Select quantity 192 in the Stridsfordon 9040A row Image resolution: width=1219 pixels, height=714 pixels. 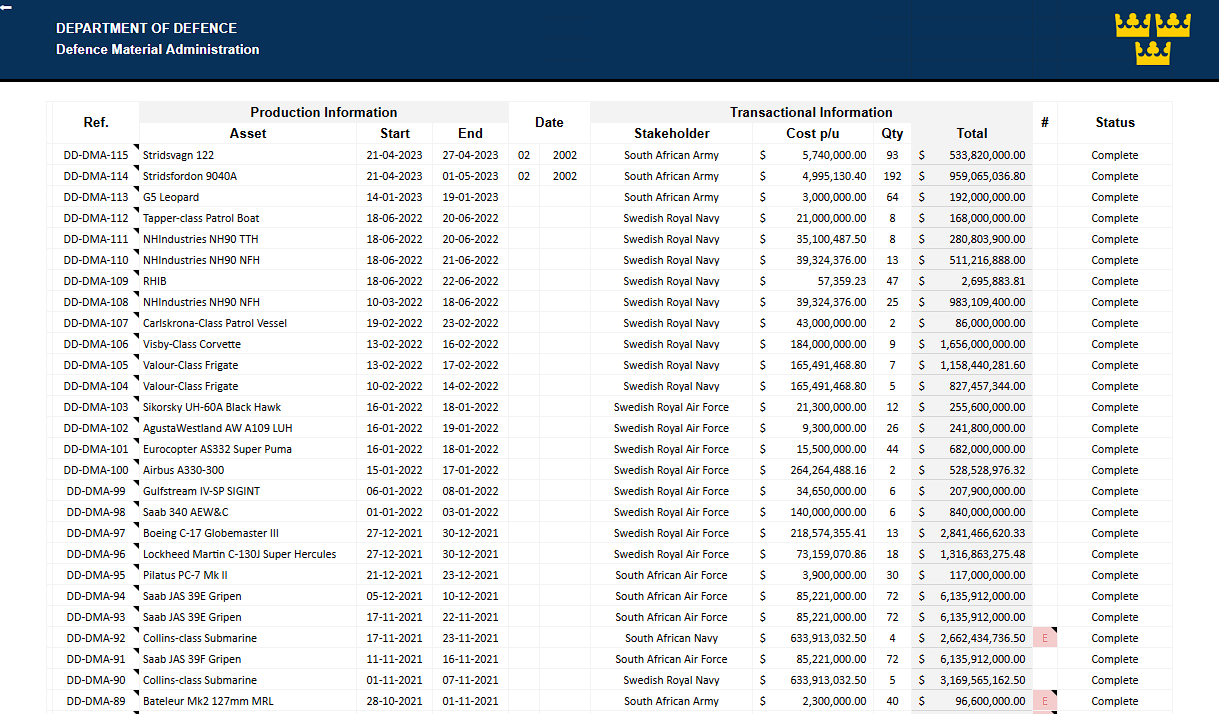point(892,176)
